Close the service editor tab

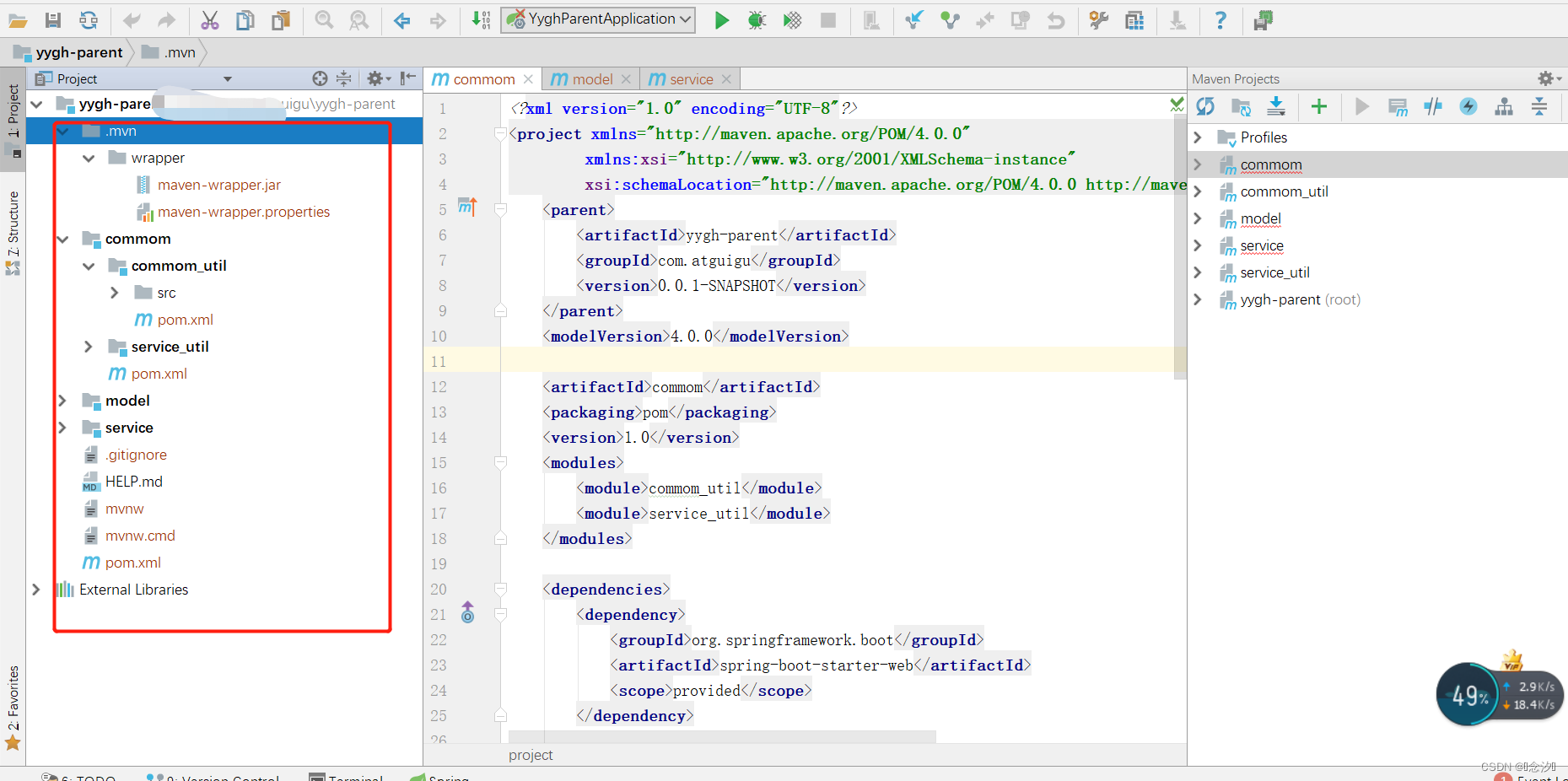tap(726, 79)
